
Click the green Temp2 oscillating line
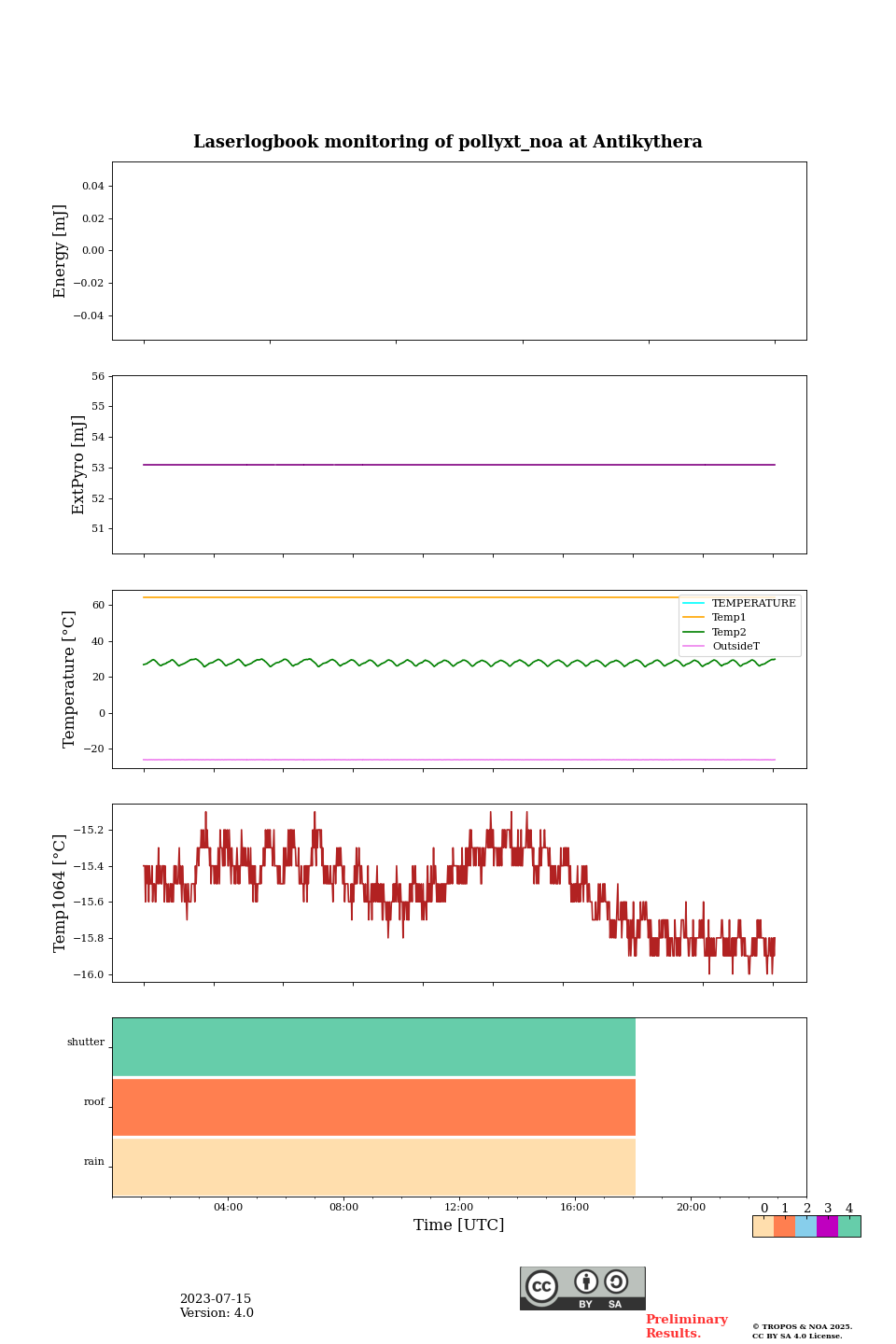coord(459,663)
